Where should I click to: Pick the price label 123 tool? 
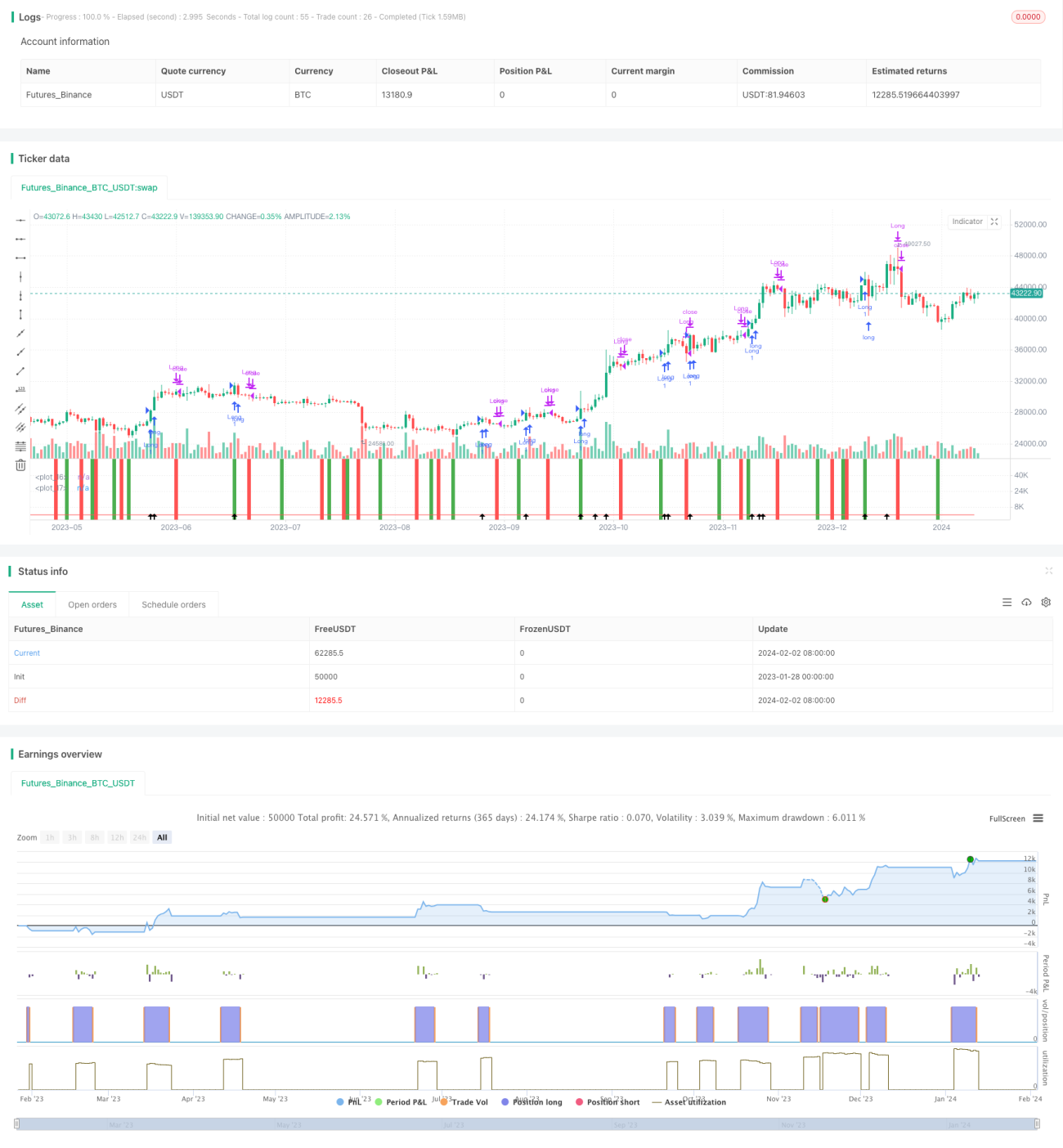20,389
